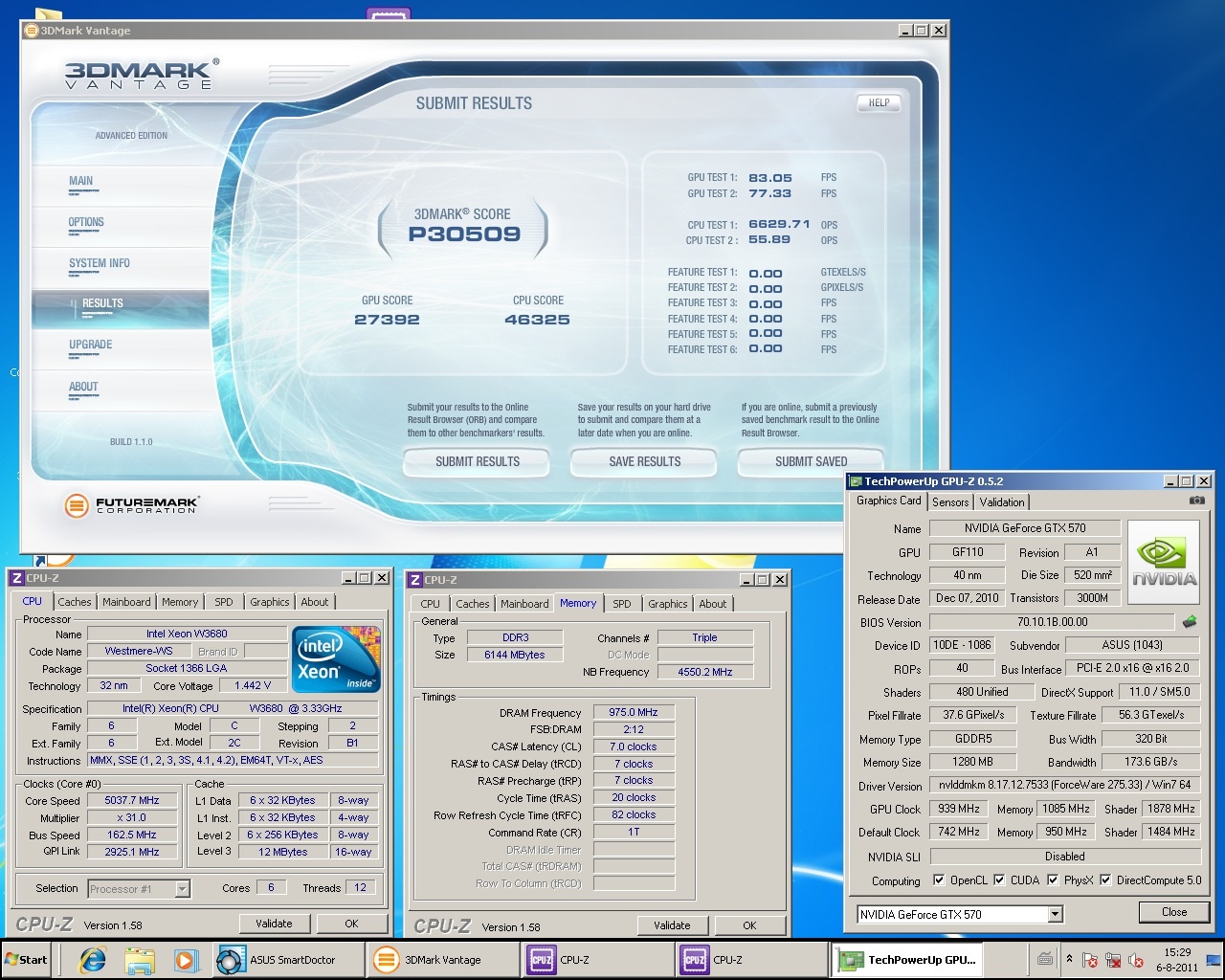The image size is (1225, 980).
Task: Open SPD tab in left CPU-Z window
Action: (224, 602)
